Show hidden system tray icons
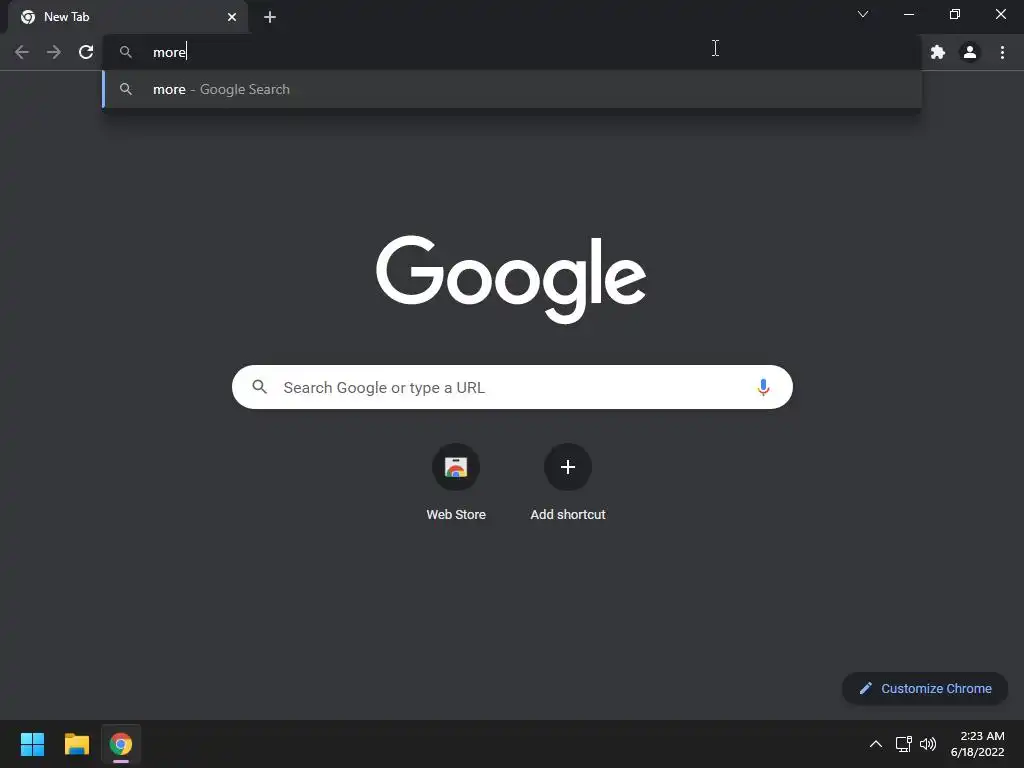The width and height of the screenshot is (1024, 768). tap(876, 744)
